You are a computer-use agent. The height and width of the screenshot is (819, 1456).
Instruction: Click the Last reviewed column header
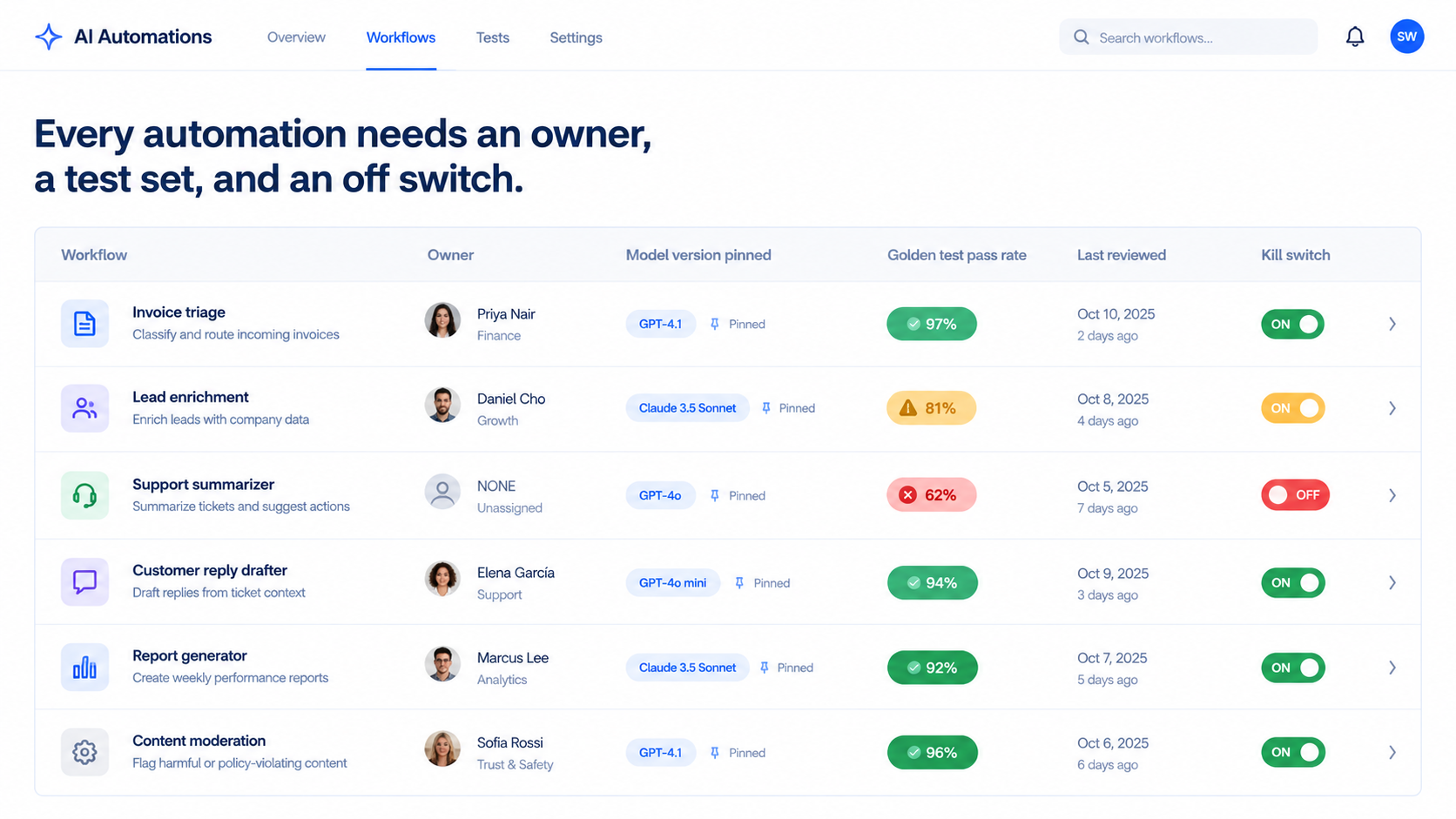(x=1121, y=255)
